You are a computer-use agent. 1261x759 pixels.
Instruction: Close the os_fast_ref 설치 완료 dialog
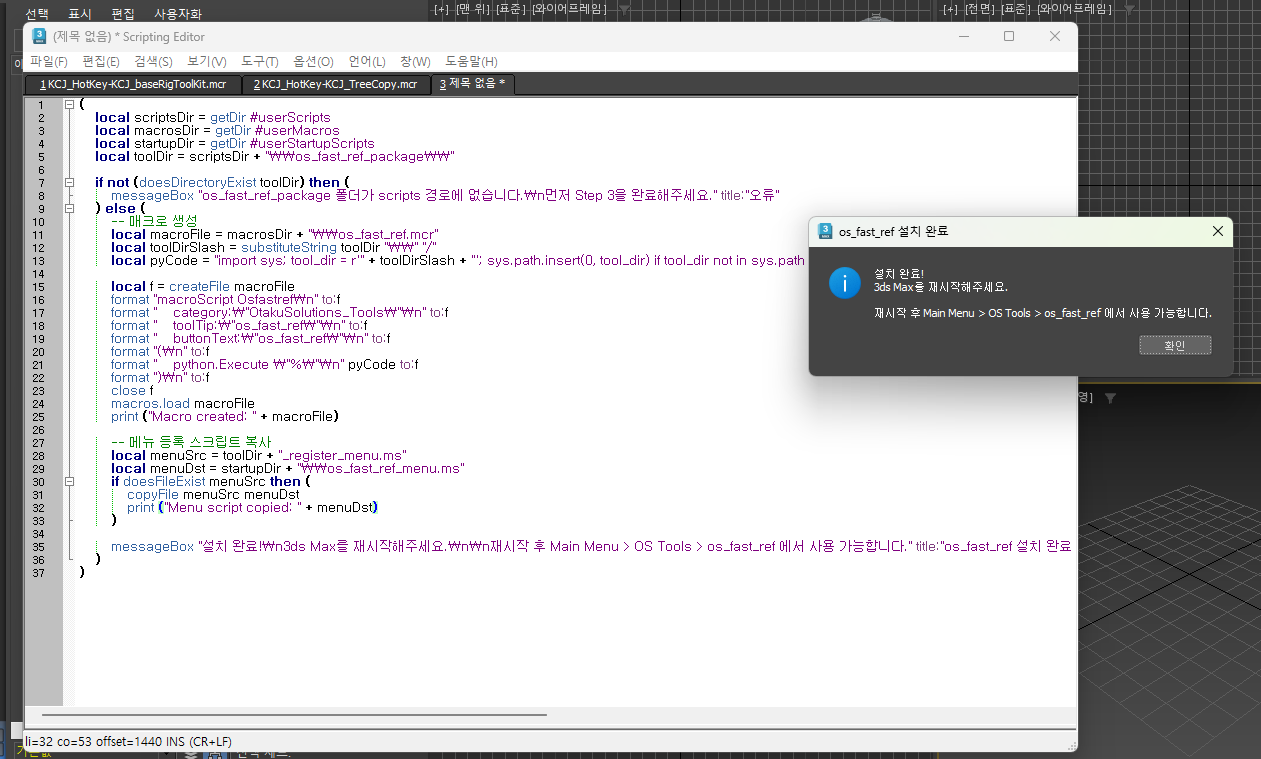[1217, 231]
